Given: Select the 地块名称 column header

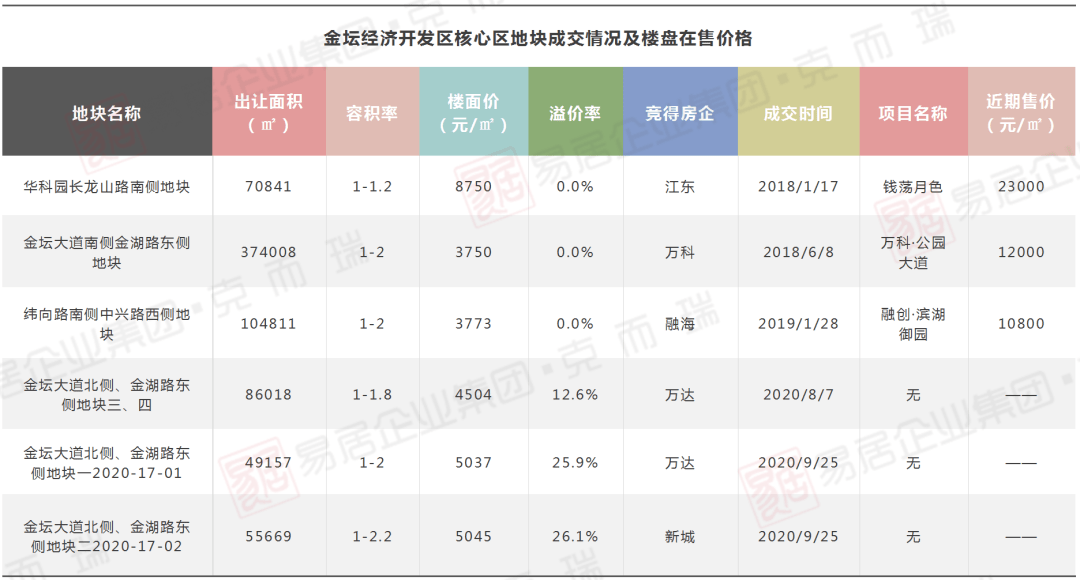Looking at the screenshot, I should pos(107,112).
